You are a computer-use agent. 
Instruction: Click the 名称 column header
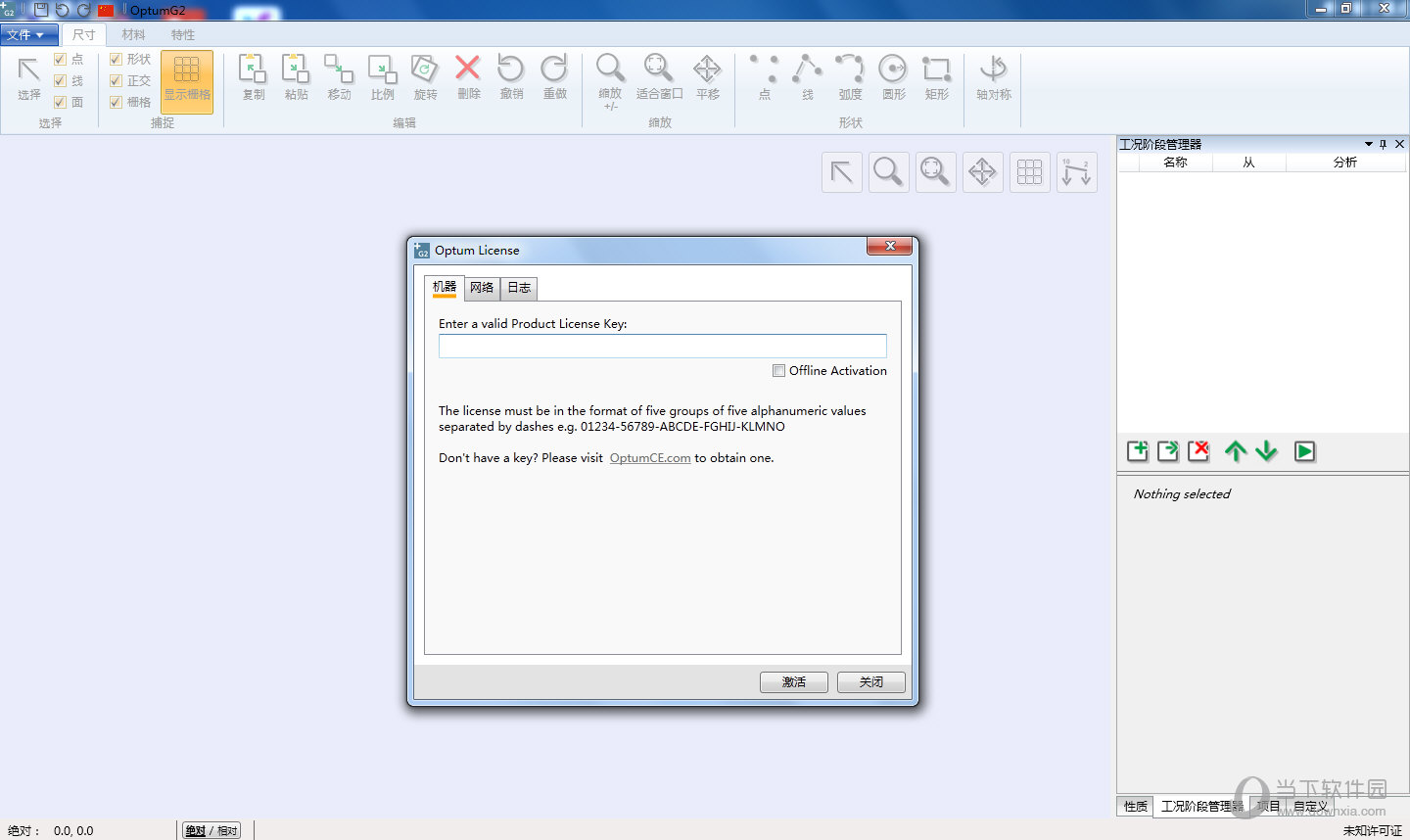(x=1175, y=163)
